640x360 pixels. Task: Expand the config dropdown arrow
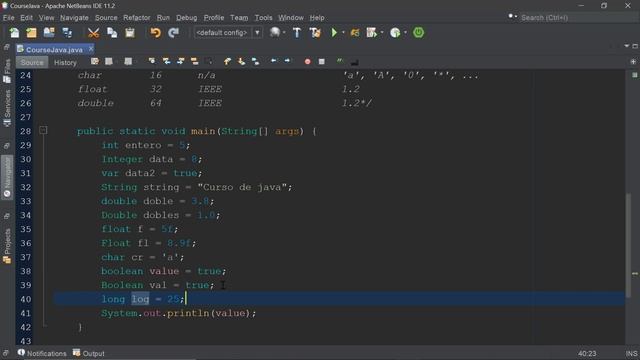pos(257,33)
